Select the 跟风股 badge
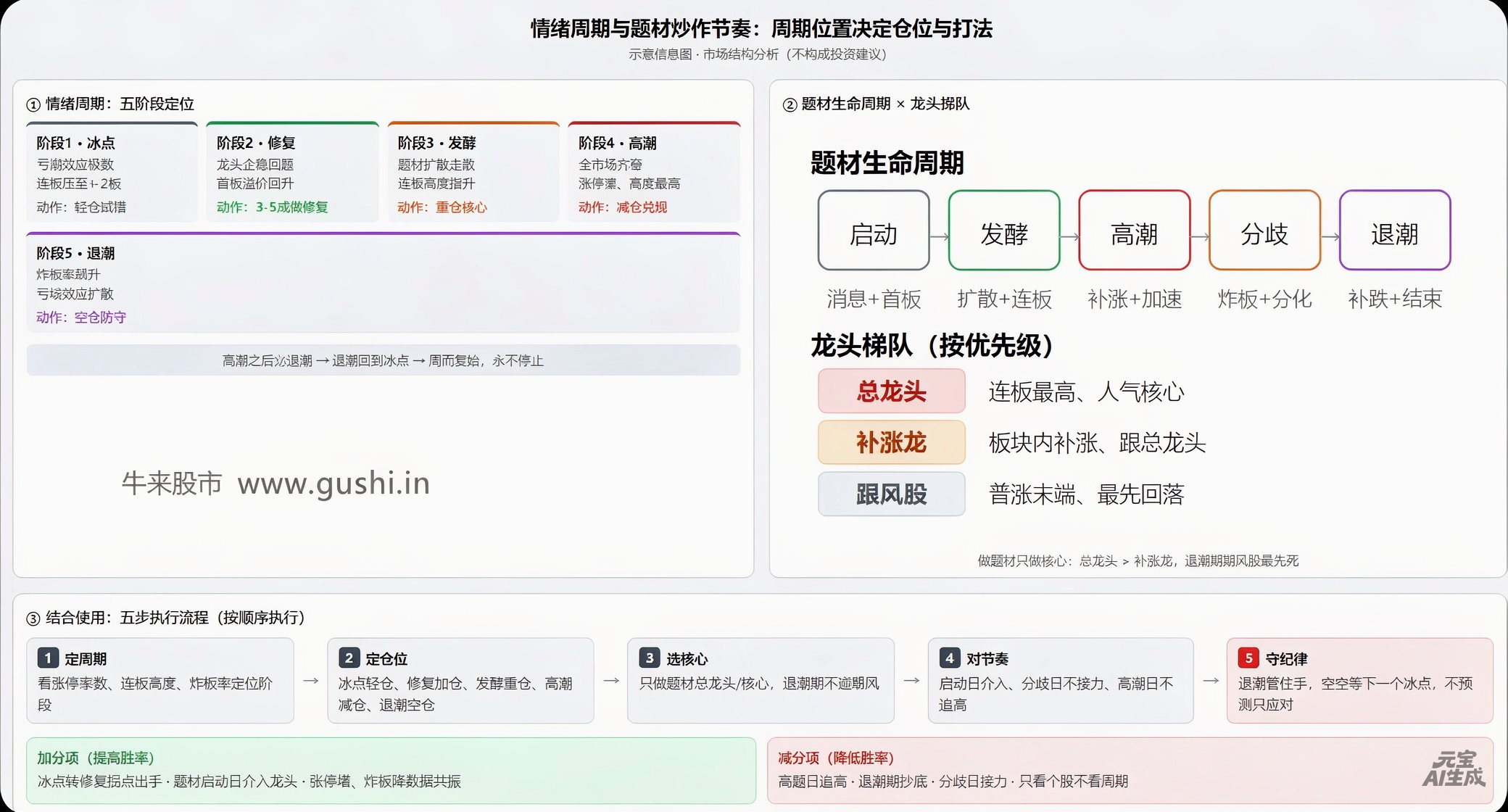 [892, 494]
